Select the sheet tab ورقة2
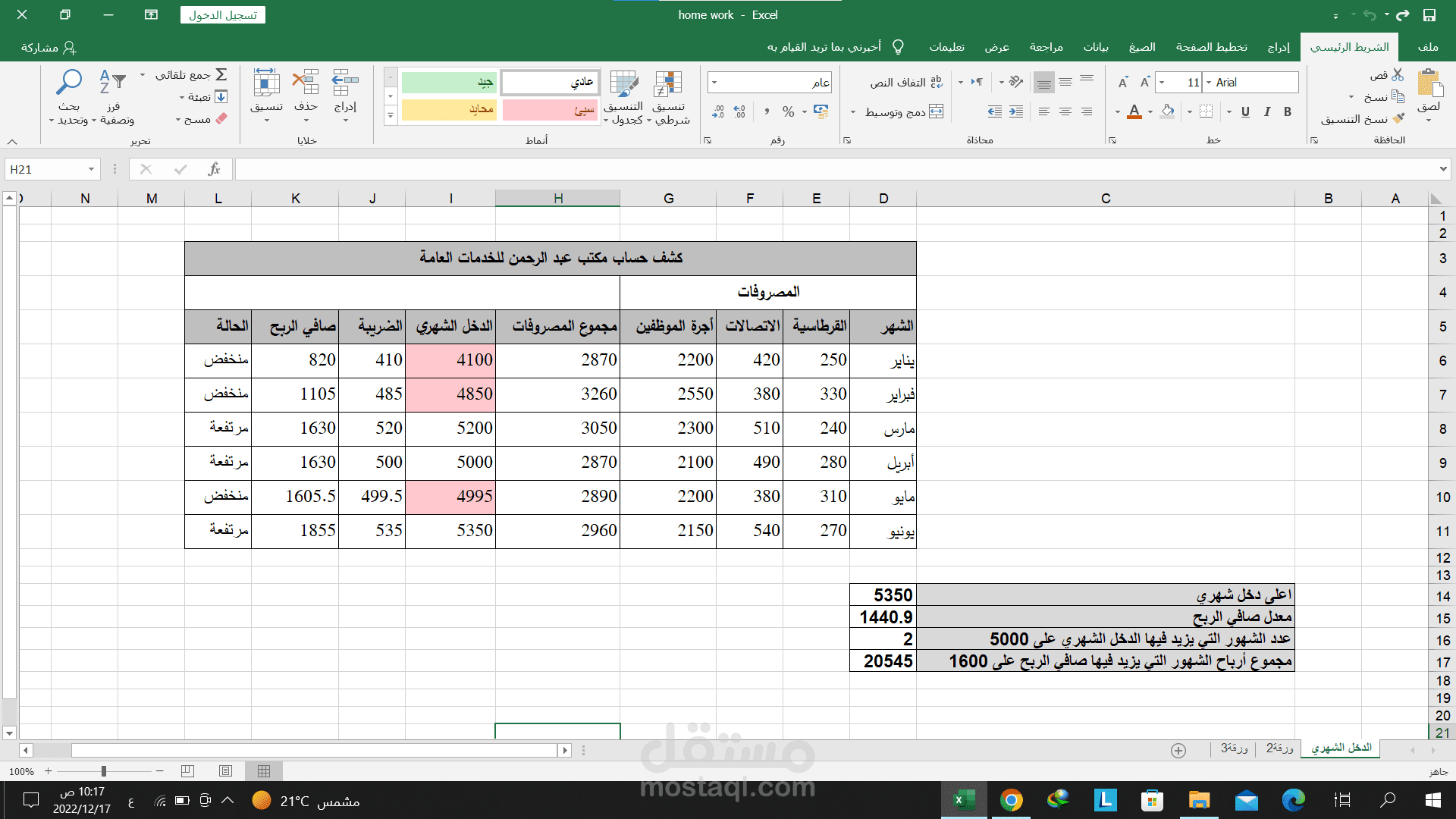The image size is (1456, 819). tap(1279, 748)
